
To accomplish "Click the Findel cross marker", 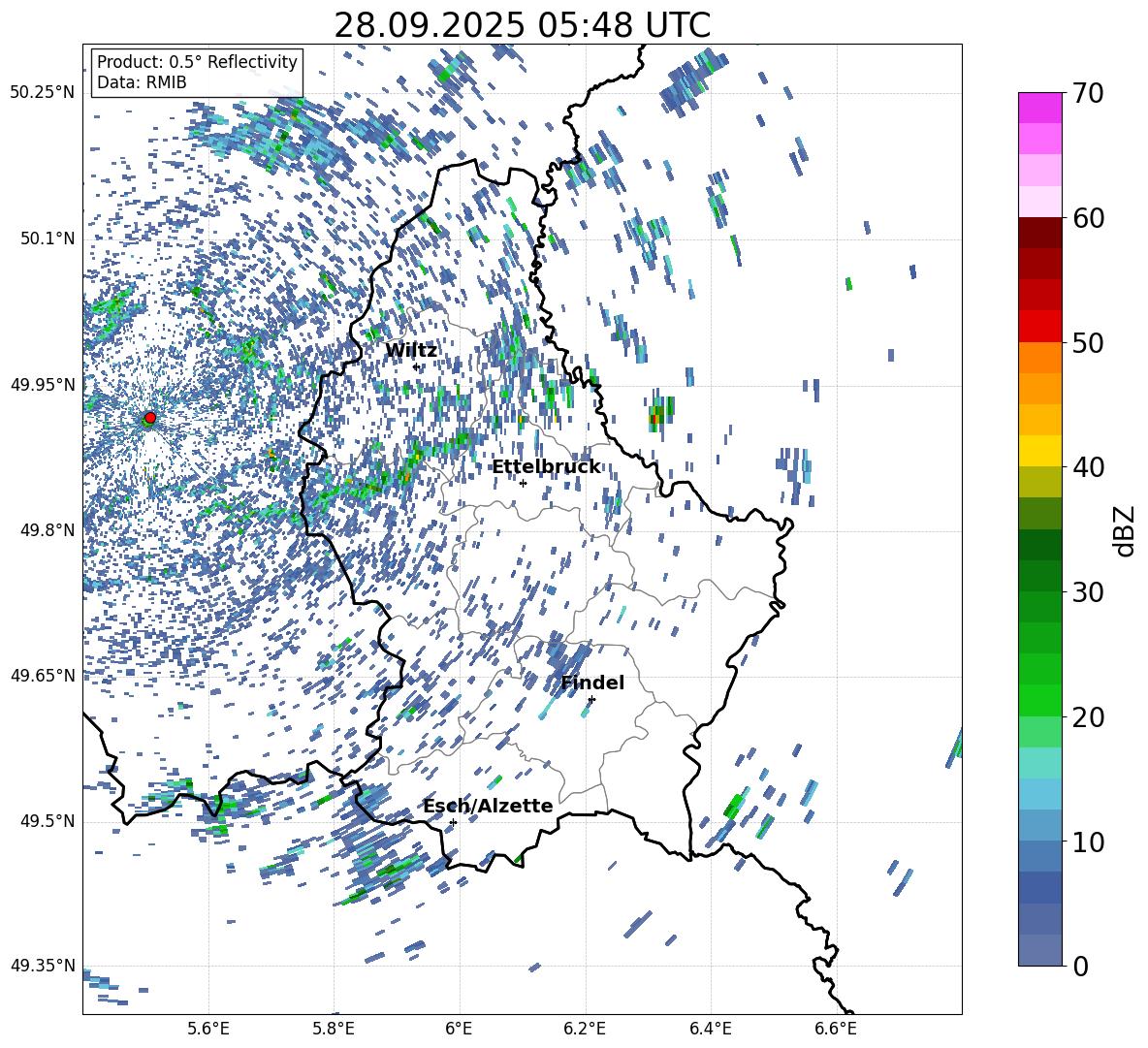I will [x=591, y=700].
